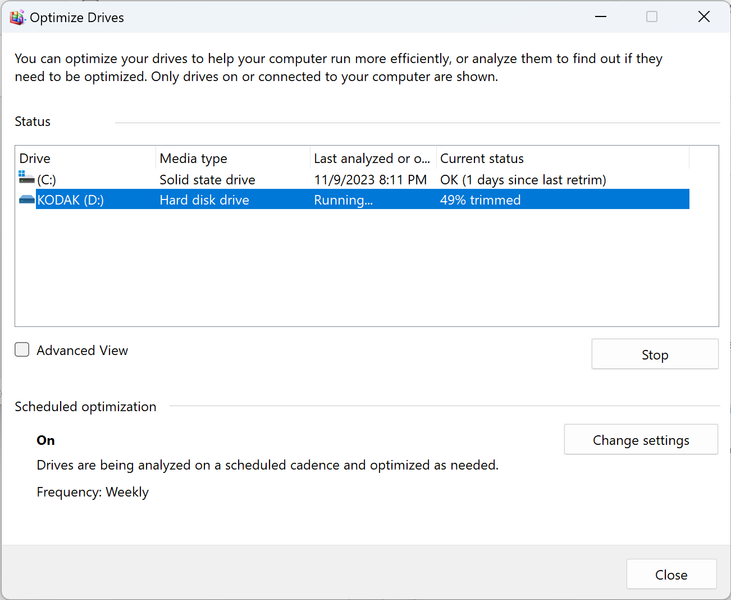
Task: Click the KODAK (D:) drive icon
Action: [x=26, y=200]
